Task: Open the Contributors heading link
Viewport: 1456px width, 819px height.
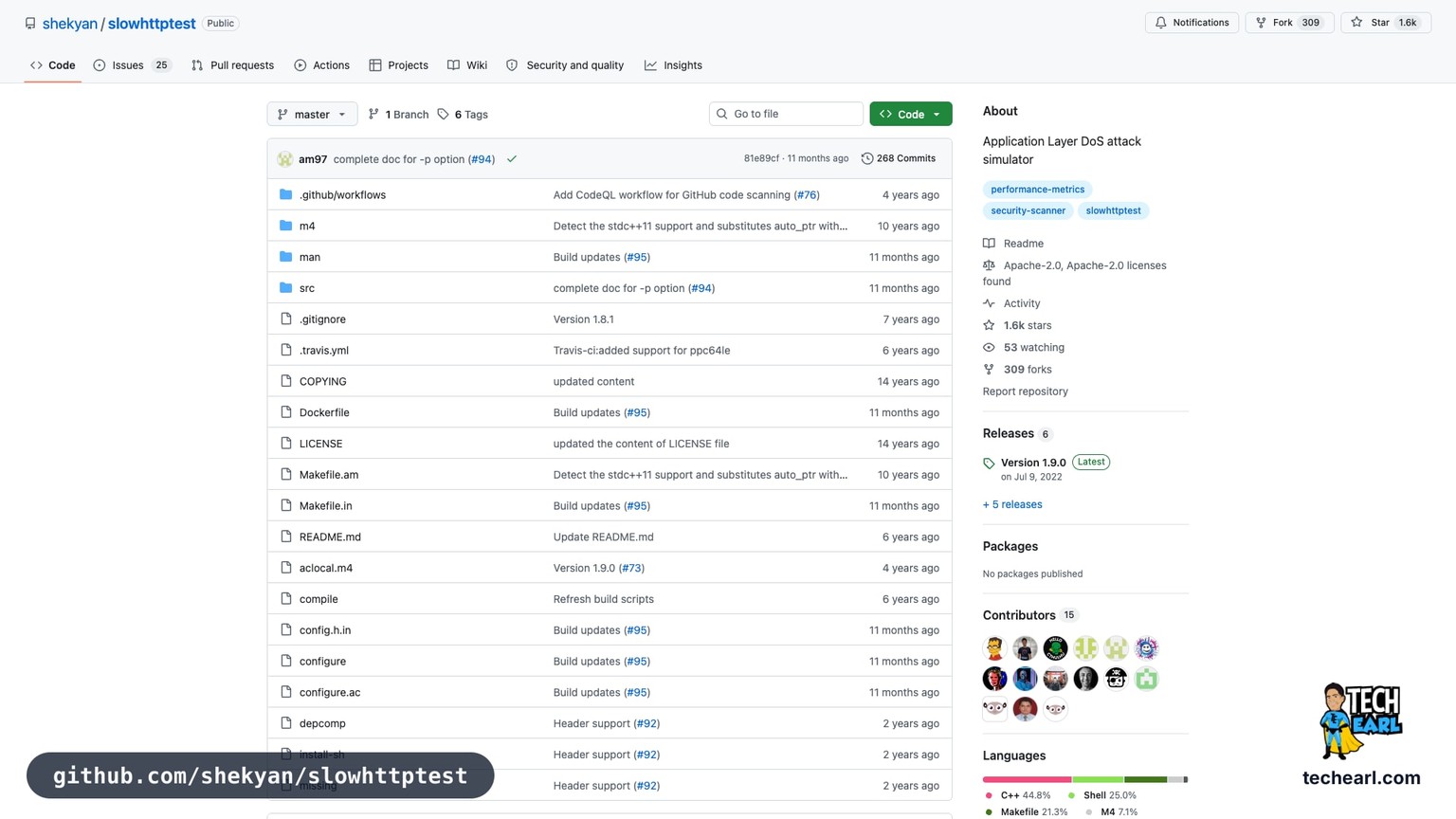Action: (1029, 615)
